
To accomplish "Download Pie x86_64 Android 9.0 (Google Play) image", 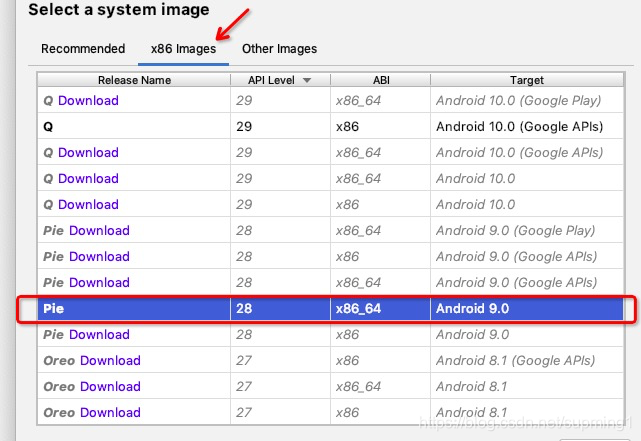I will pyautogui.click(x=99, y=231).
